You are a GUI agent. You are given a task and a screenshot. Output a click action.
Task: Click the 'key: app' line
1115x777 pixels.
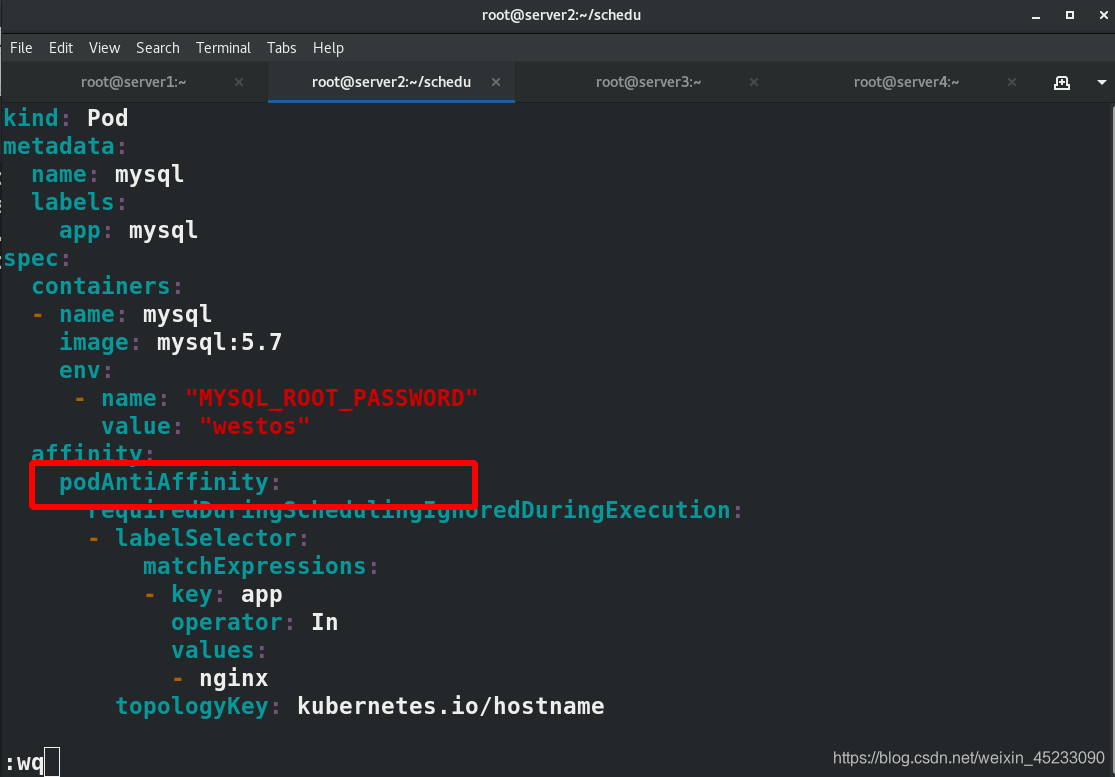226,594
